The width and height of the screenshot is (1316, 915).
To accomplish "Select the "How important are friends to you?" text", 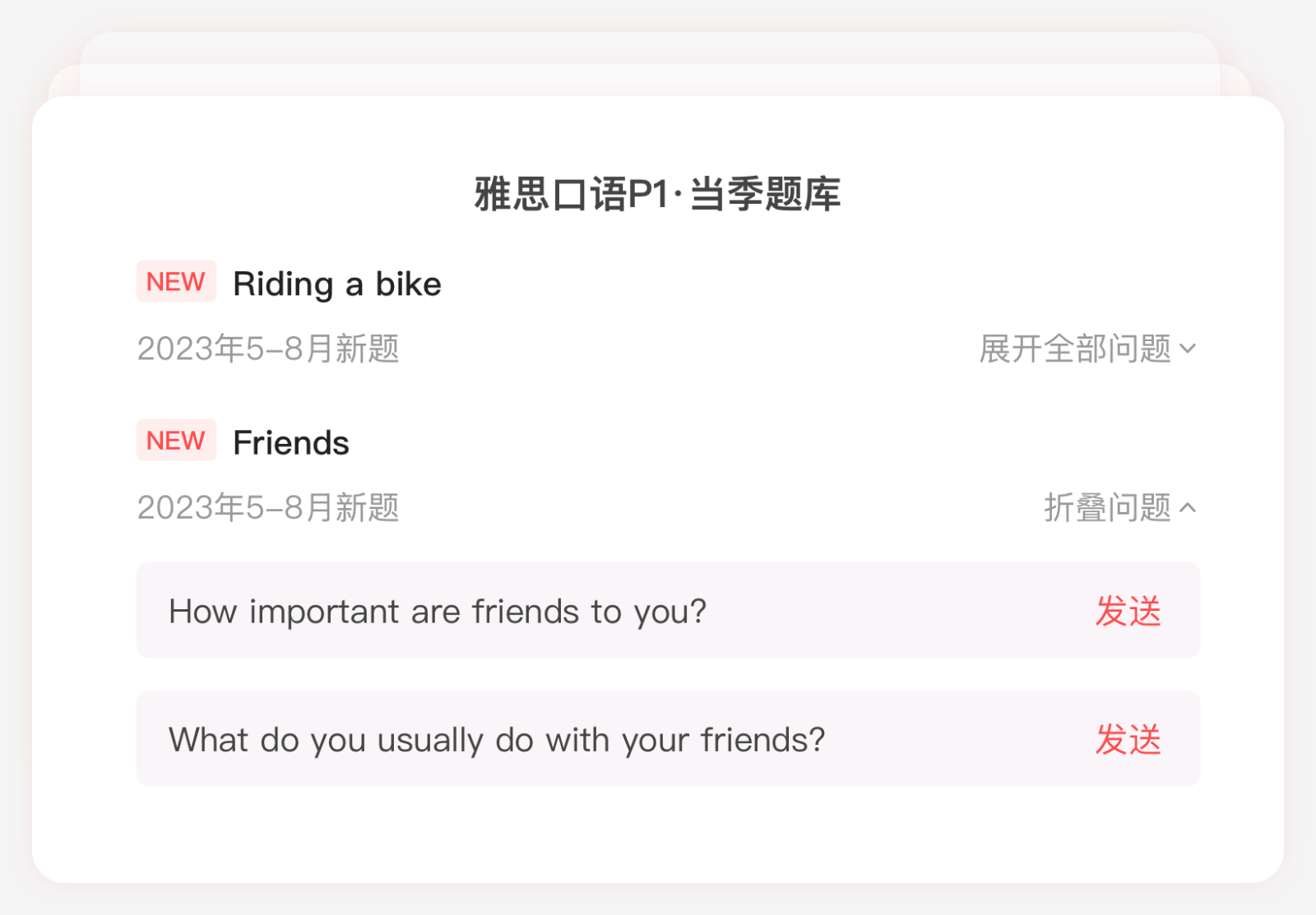I will 438,612.
